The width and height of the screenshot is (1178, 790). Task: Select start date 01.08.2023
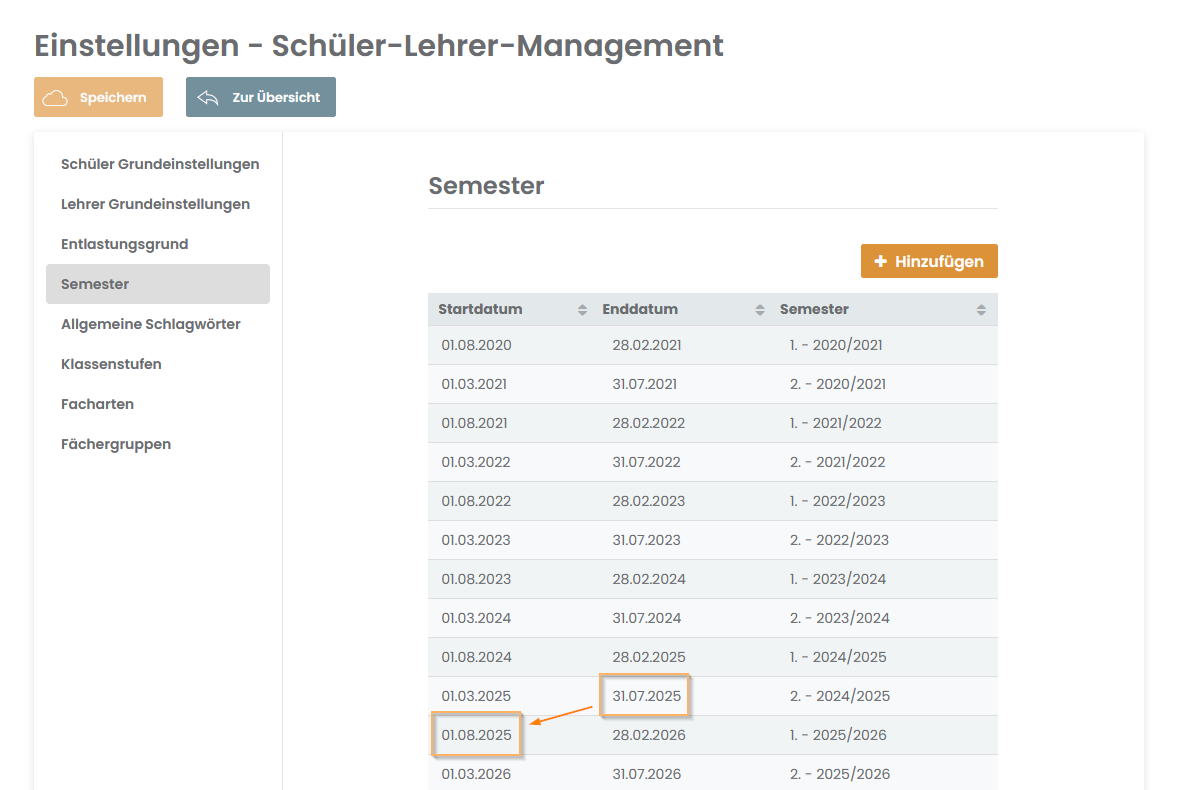pos(476,580)
